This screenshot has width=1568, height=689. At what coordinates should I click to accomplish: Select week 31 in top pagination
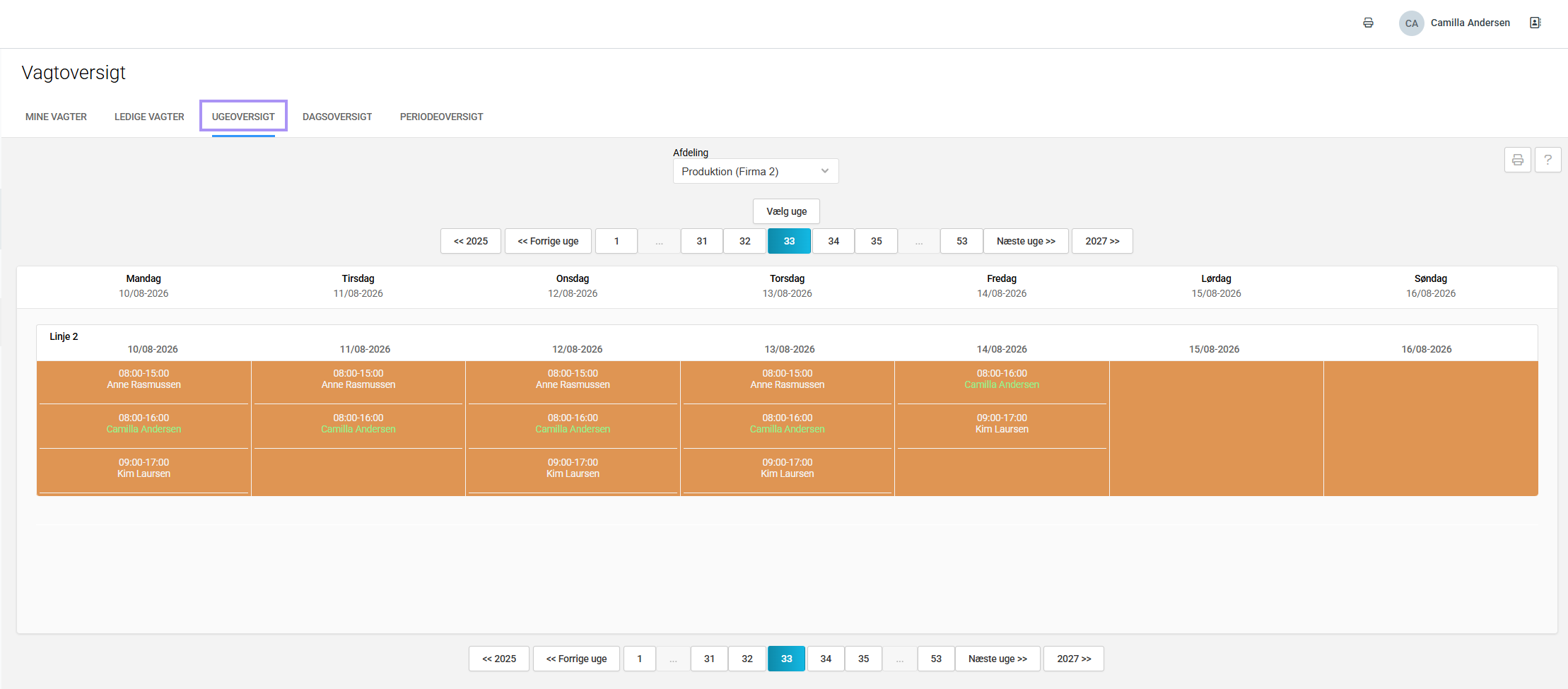tap(702, 241)
